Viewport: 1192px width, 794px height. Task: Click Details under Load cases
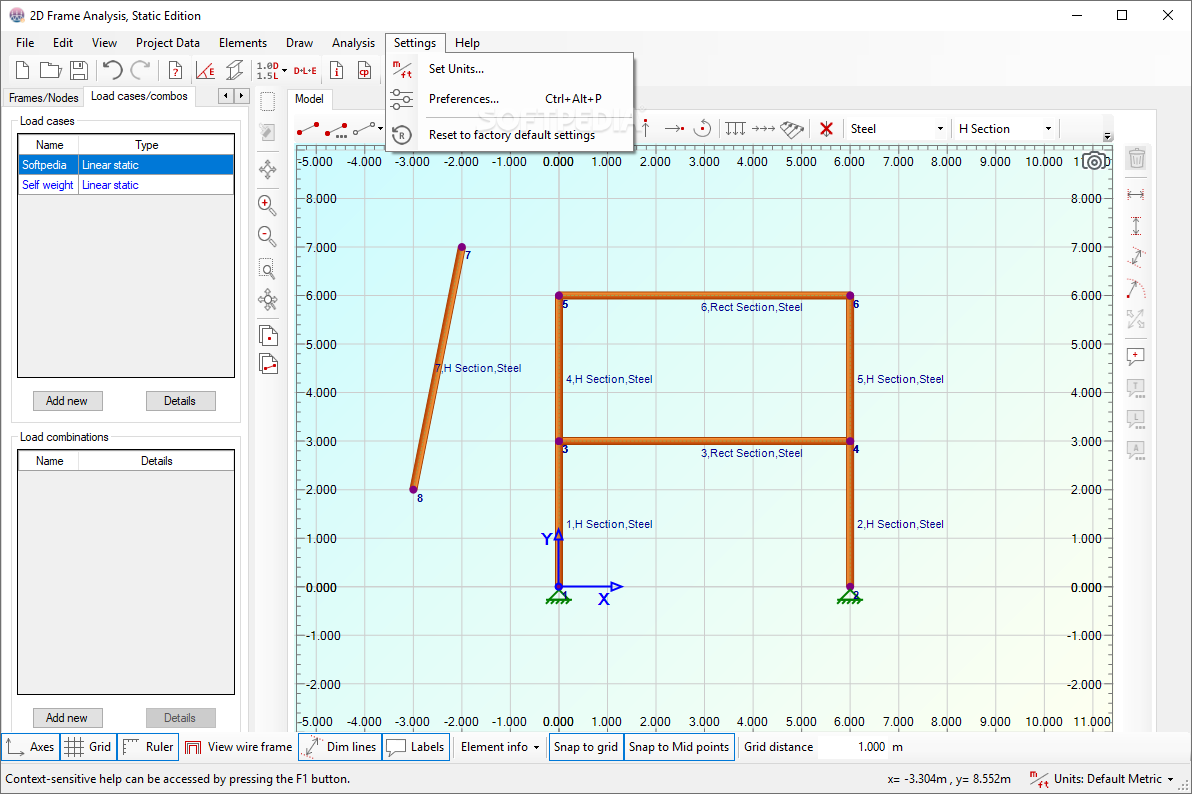(x=180, y=401)
